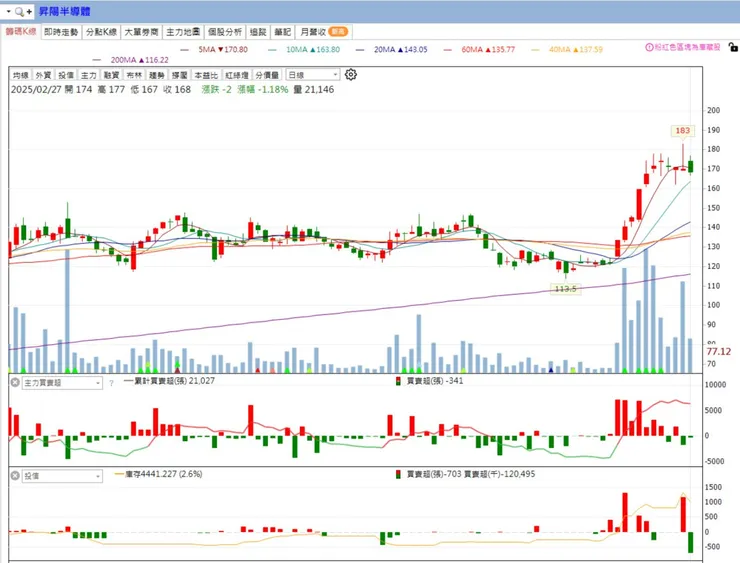740x563 pixels.
Task: Close the 投信 indicator panel
Action: click(x=15, y=476)
